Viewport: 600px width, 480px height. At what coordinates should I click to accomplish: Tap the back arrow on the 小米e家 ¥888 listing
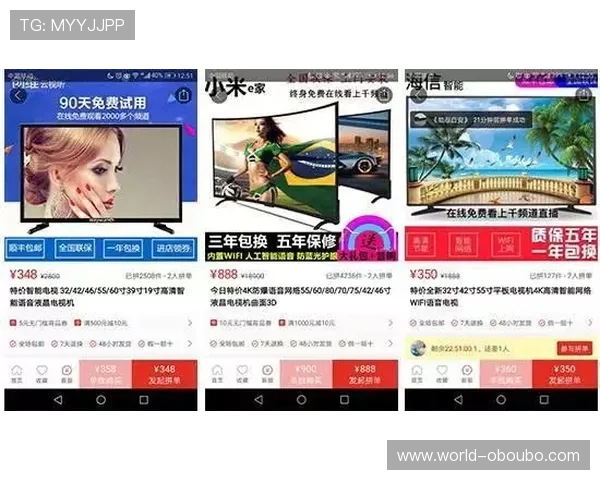pyautogui.click(x=219, y=96)
